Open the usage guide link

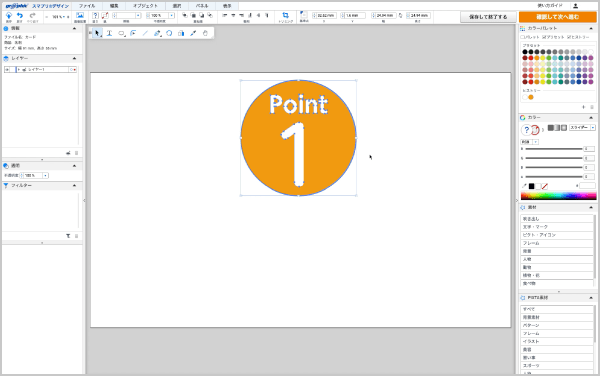(x=550, y=6)
